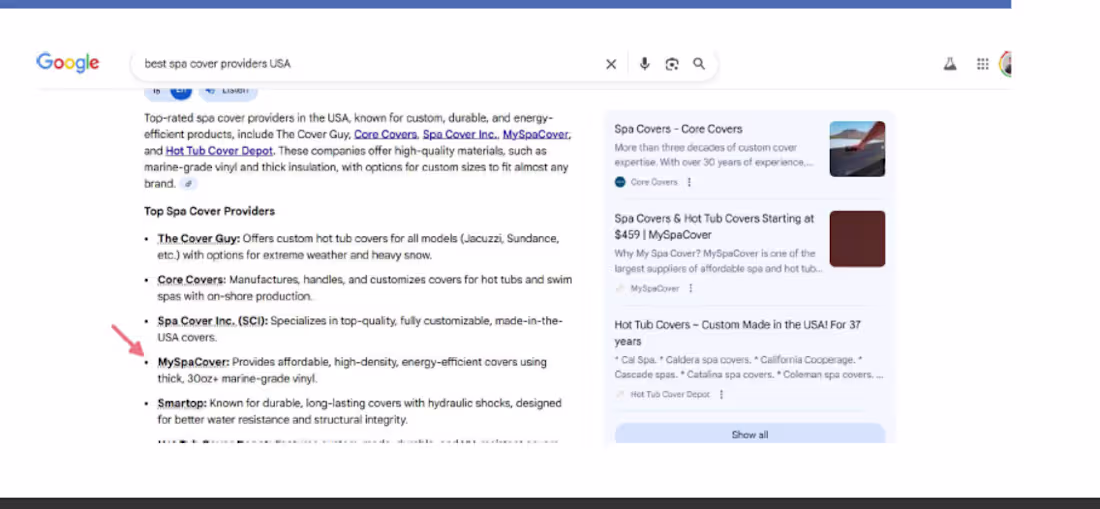Open Google Lens image search icon
The width and height of the screenshot is (1100, 509).
point(672,64)
